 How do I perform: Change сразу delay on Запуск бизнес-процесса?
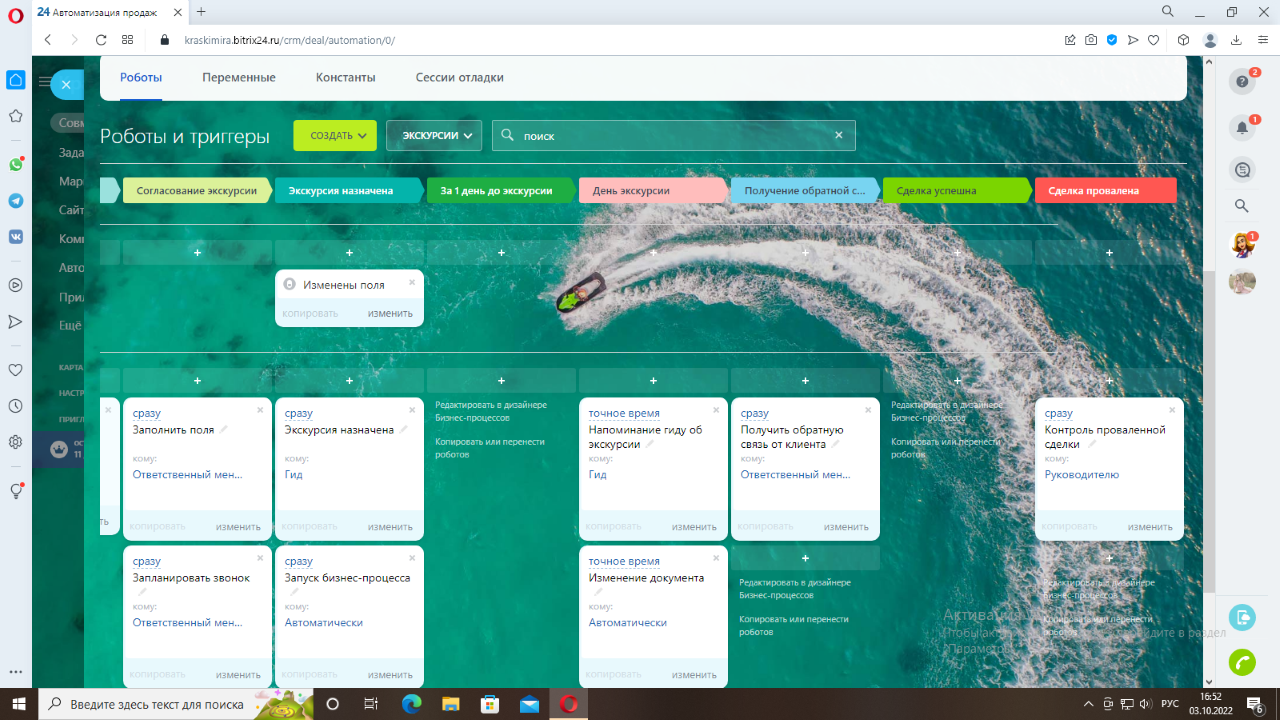point(299,561)
